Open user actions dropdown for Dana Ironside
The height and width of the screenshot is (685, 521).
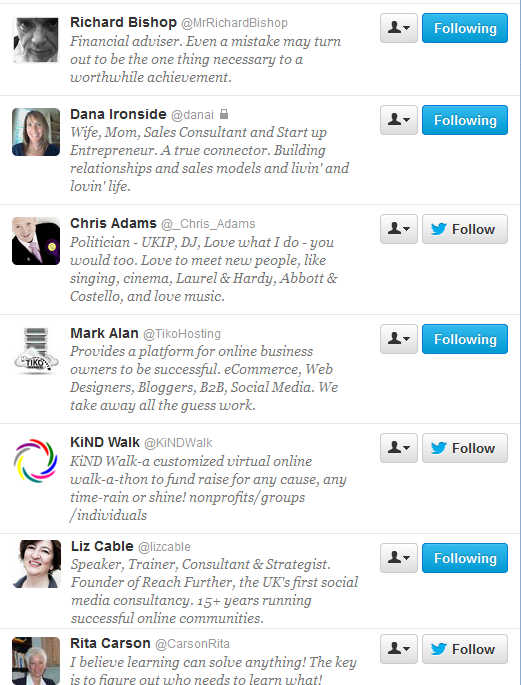pos(399,120)
